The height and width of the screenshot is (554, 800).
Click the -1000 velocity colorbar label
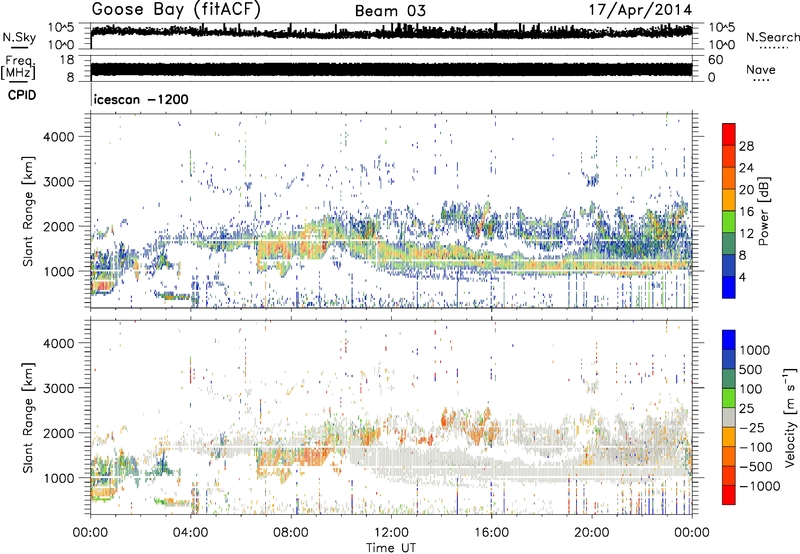click(x=760, y=486)
